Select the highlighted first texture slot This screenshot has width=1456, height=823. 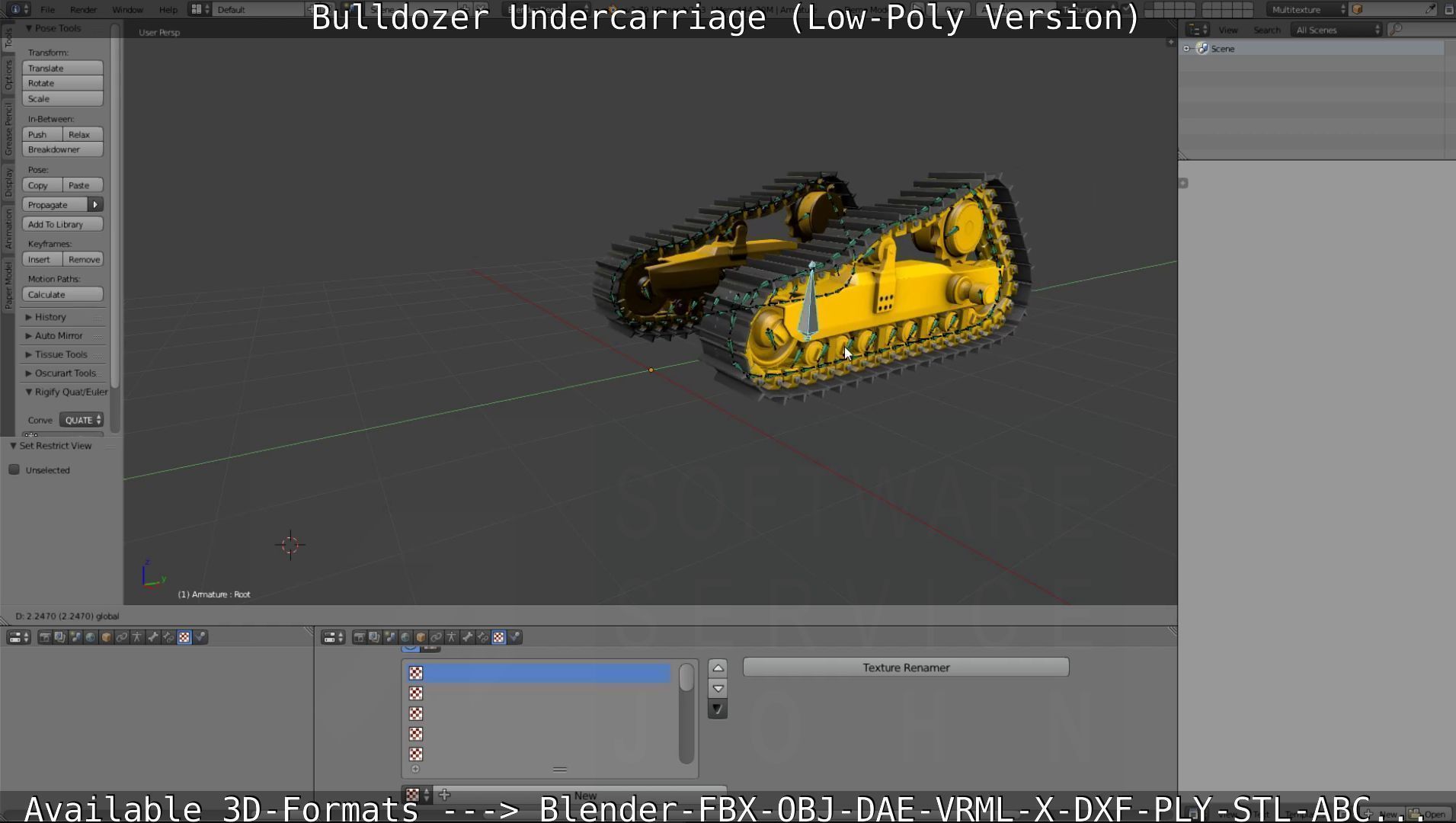coord(539,674)
